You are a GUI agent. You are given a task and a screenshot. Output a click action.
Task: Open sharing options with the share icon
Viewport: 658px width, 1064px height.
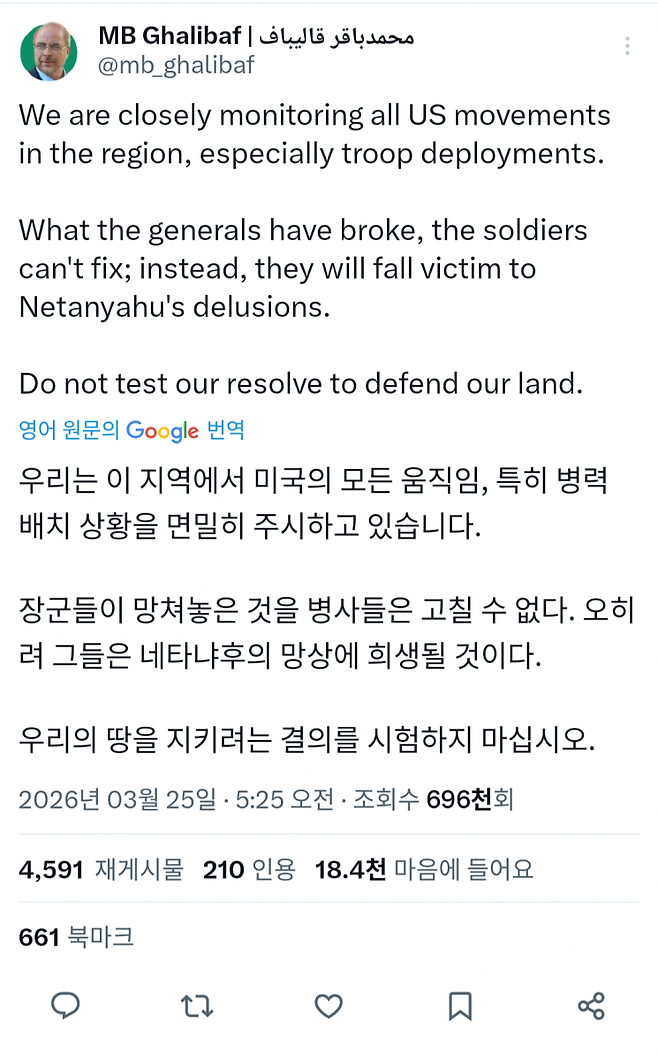tap(592, 1007)
